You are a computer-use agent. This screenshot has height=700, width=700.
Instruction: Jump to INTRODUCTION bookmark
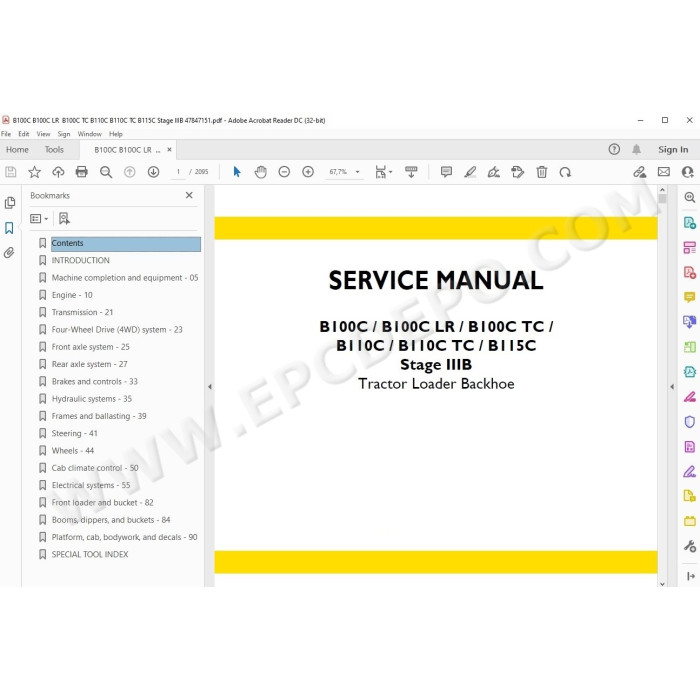pyautogui.click(x=80, y=260)
